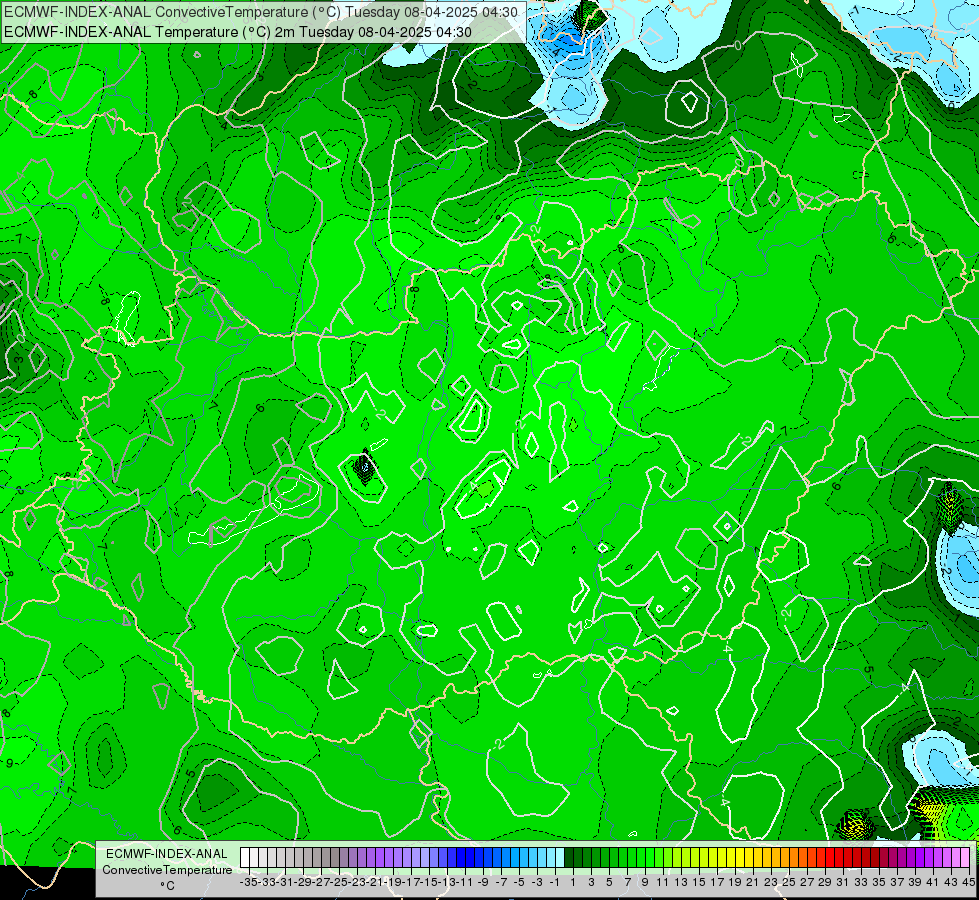Click the '29' value on the legend scale

point(824,883)
